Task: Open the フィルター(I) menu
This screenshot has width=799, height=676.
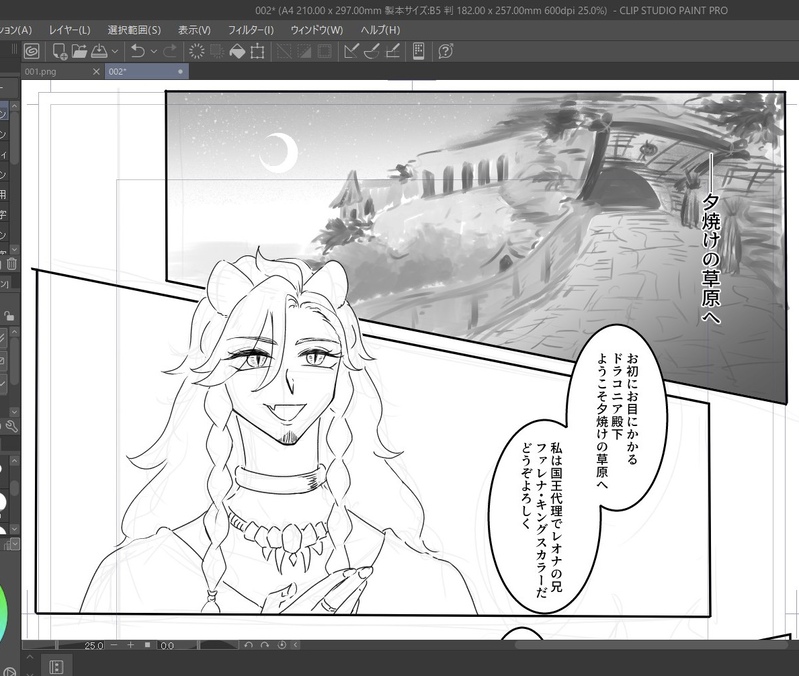Action: point(251,30)
